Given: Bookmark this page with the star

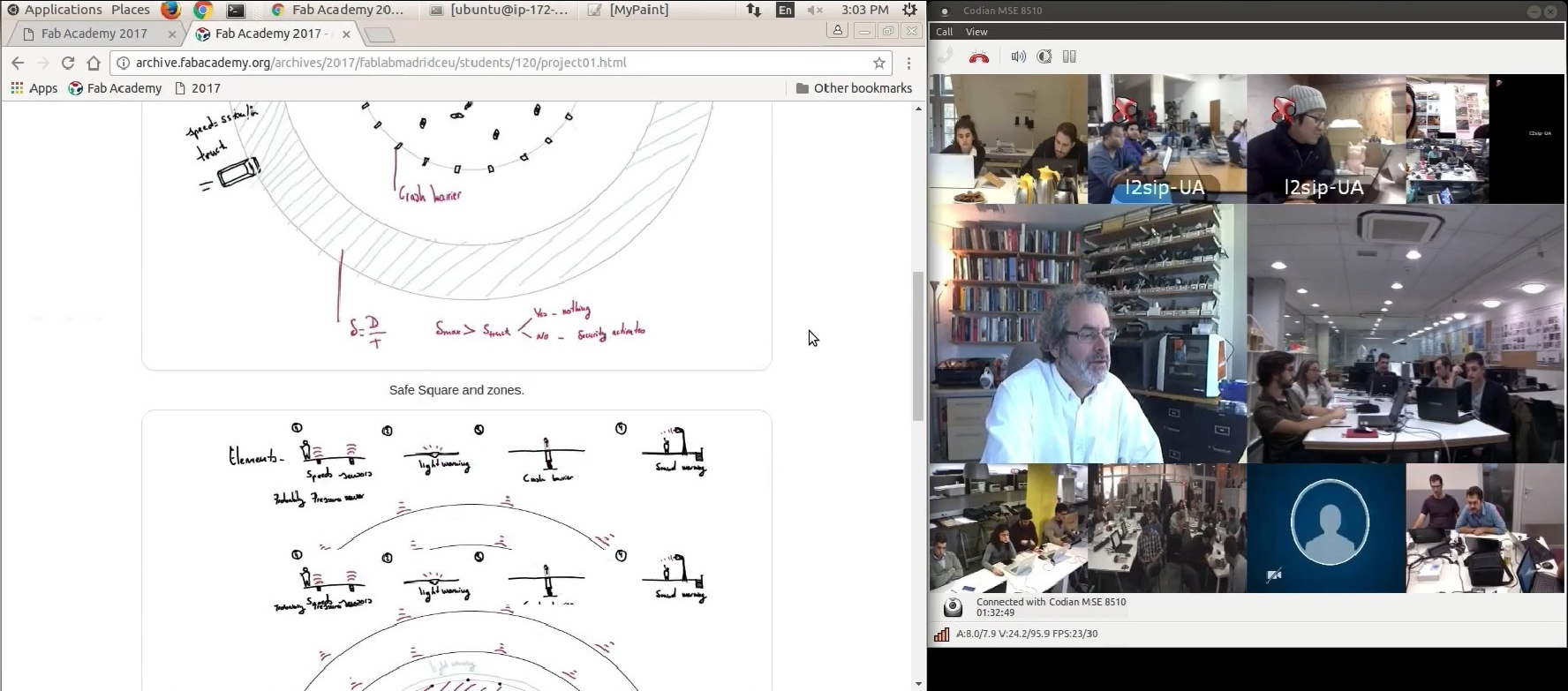Looking at the screenshot, I should coord(879,63).
